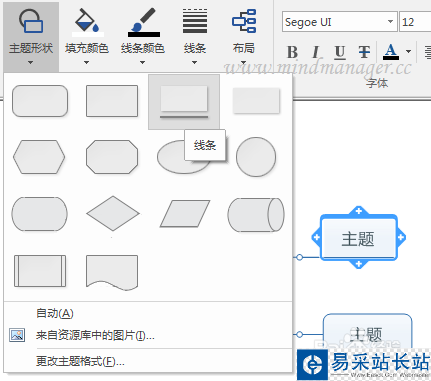The width and height of the screenshot is (431, 381).
Task: Select the borderless rectangle shape
Action: coord(256,101)
